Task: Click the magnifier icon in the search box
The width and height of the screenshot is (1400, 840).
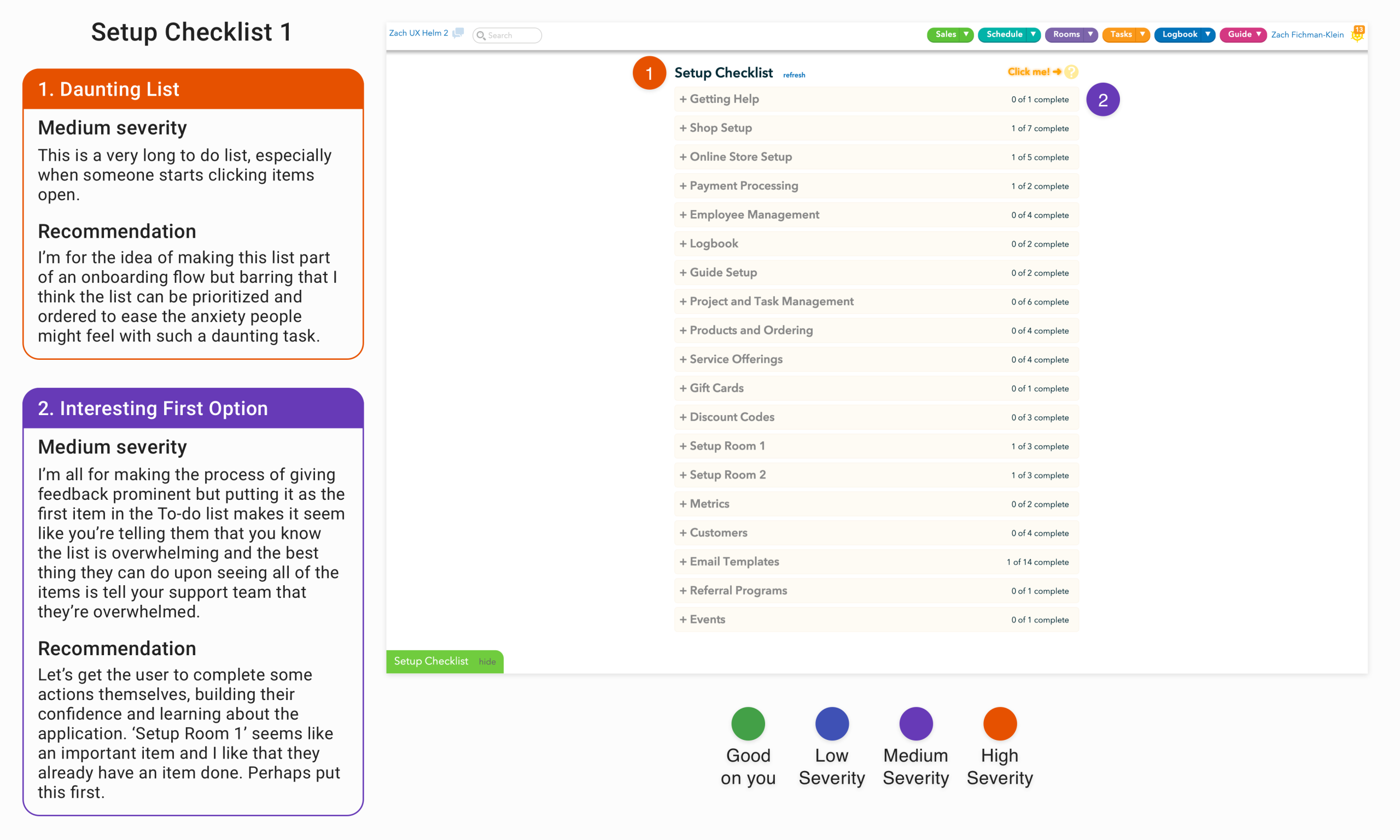Action: point(481,36)
